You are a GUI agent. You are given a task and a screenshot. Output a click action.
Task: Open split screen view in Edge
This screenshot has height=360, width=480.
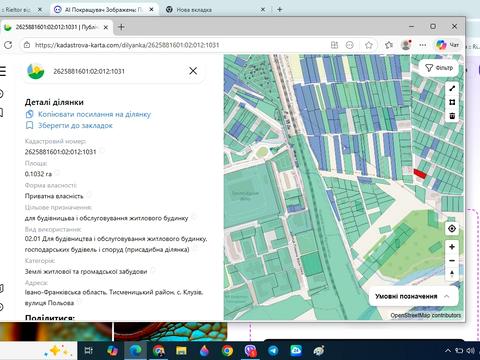(334, 45)
